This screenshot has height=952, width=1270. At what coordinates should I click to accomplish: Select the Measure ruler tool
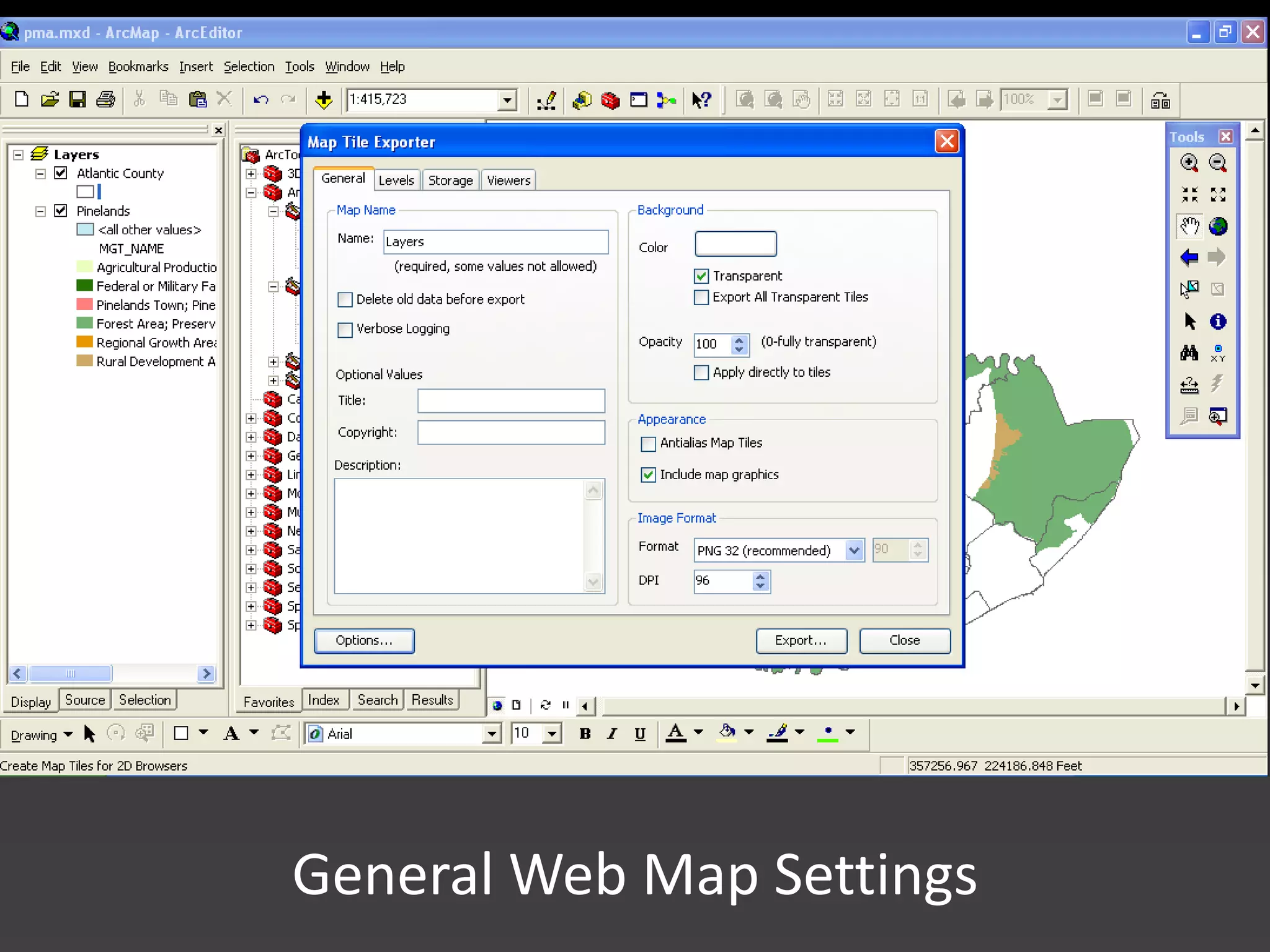tap(1189, 385)
